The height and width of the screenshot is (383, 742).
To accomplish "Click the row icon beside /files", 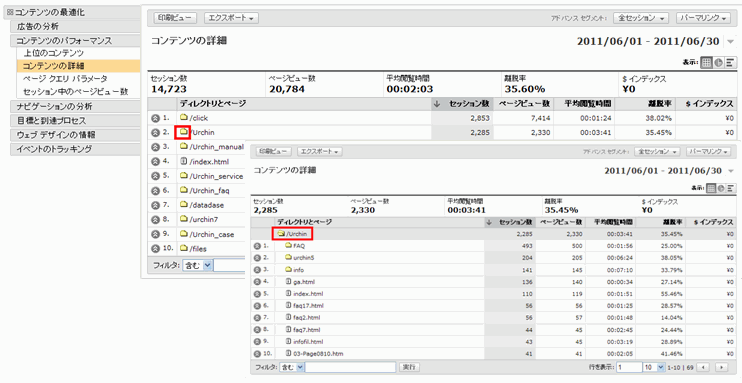I will [x=155, y=249].
